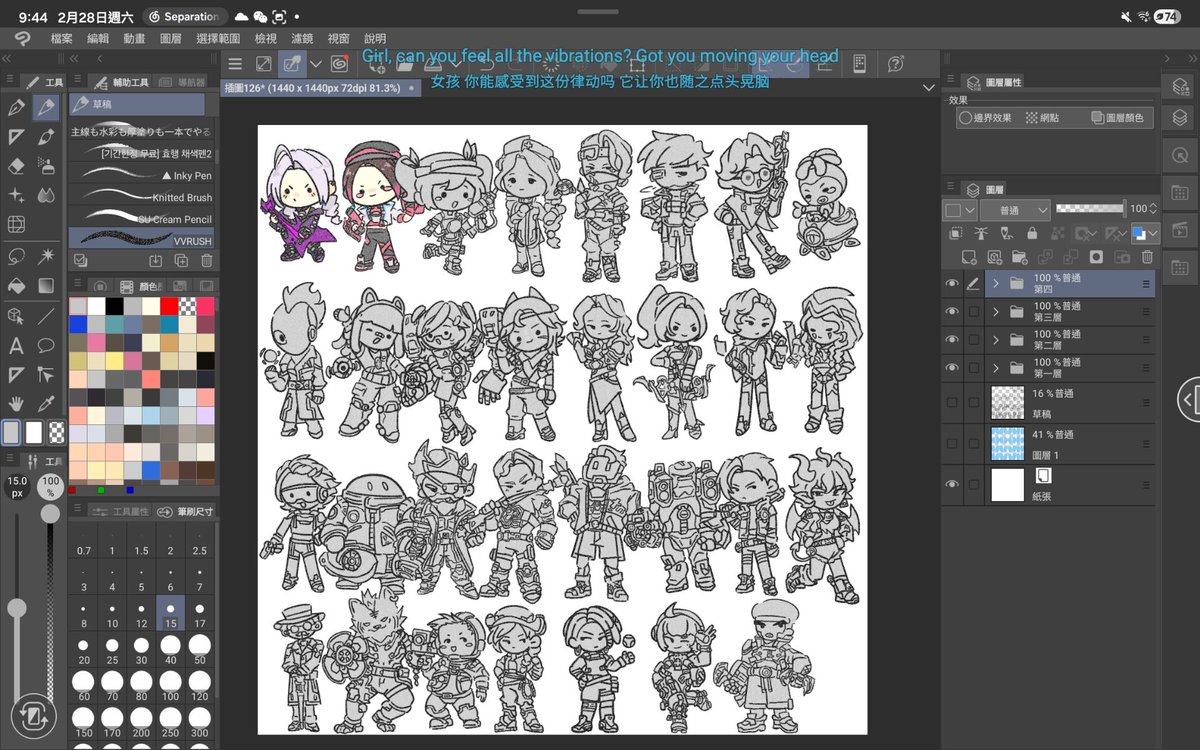Open the command bar dropdown arrow beside pen icon
Viewport: 1200px width, 750px height.
click(316, 64)
